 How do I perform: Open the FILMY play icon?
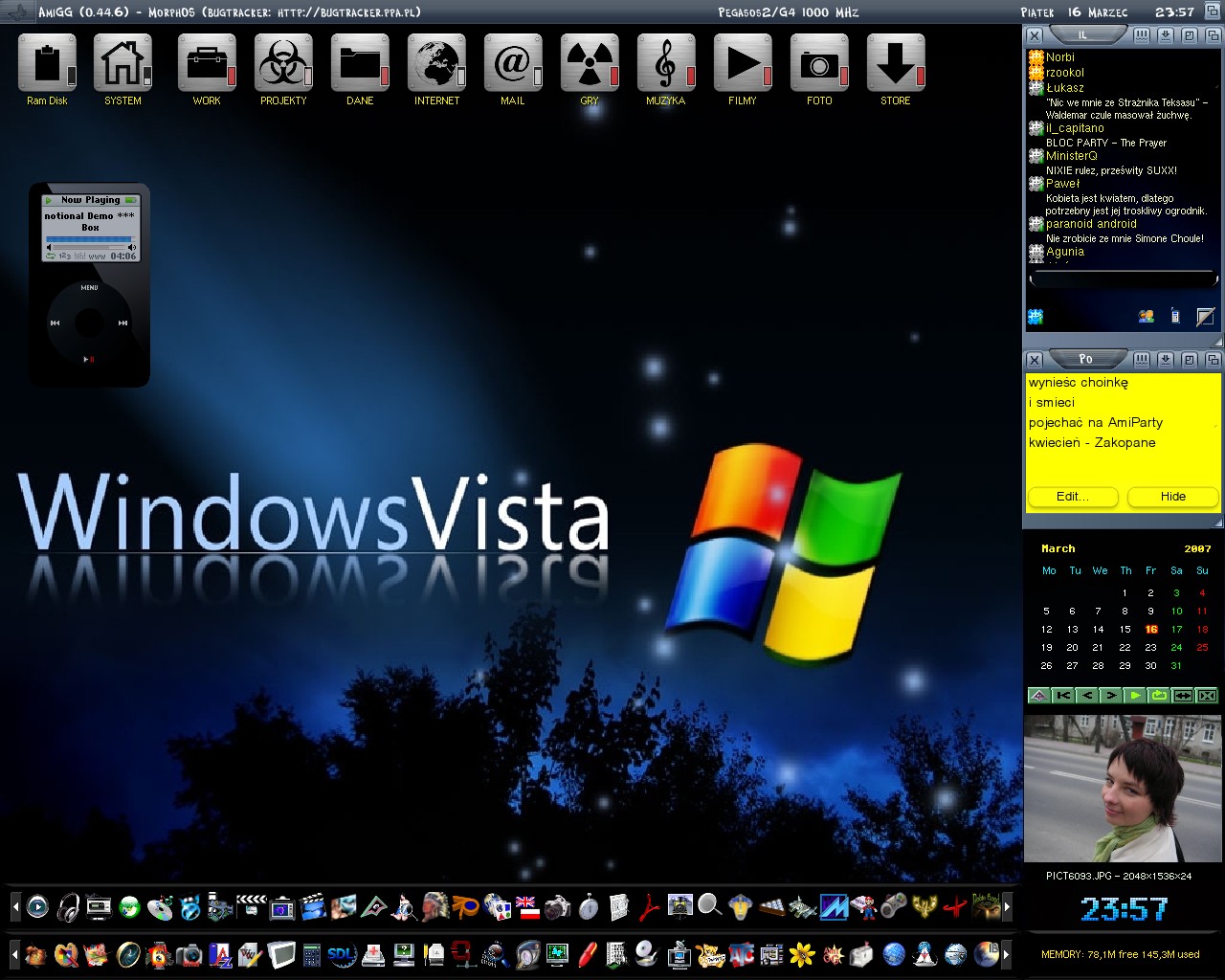tap(743, 63)
